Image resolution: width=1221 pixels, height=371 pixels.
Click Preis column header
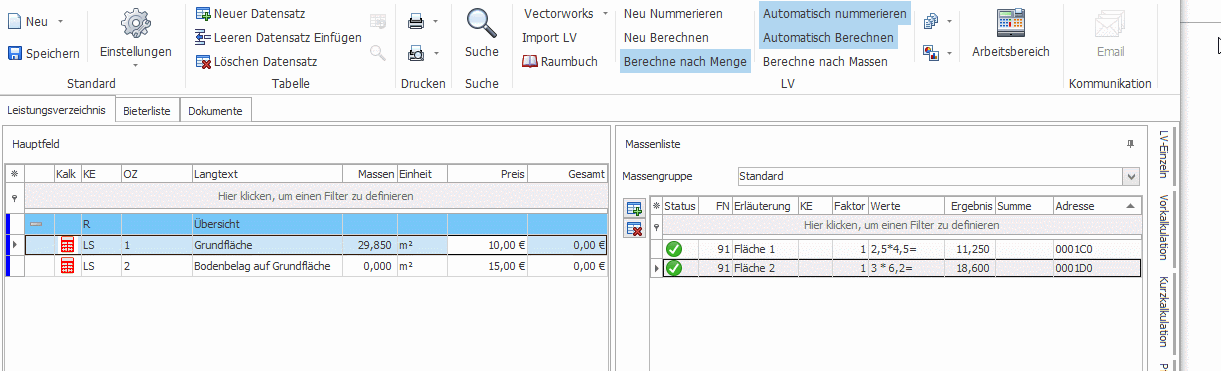487,174
